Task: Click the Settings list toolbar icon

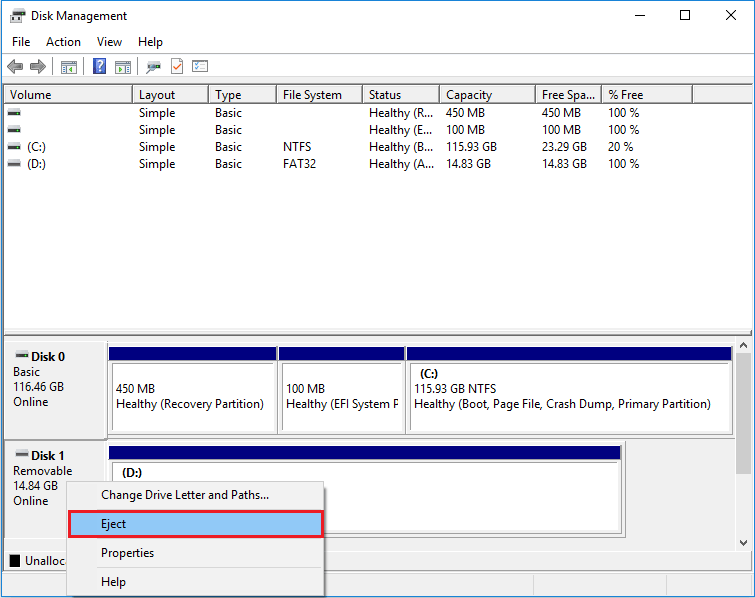Action: [200, 66]
